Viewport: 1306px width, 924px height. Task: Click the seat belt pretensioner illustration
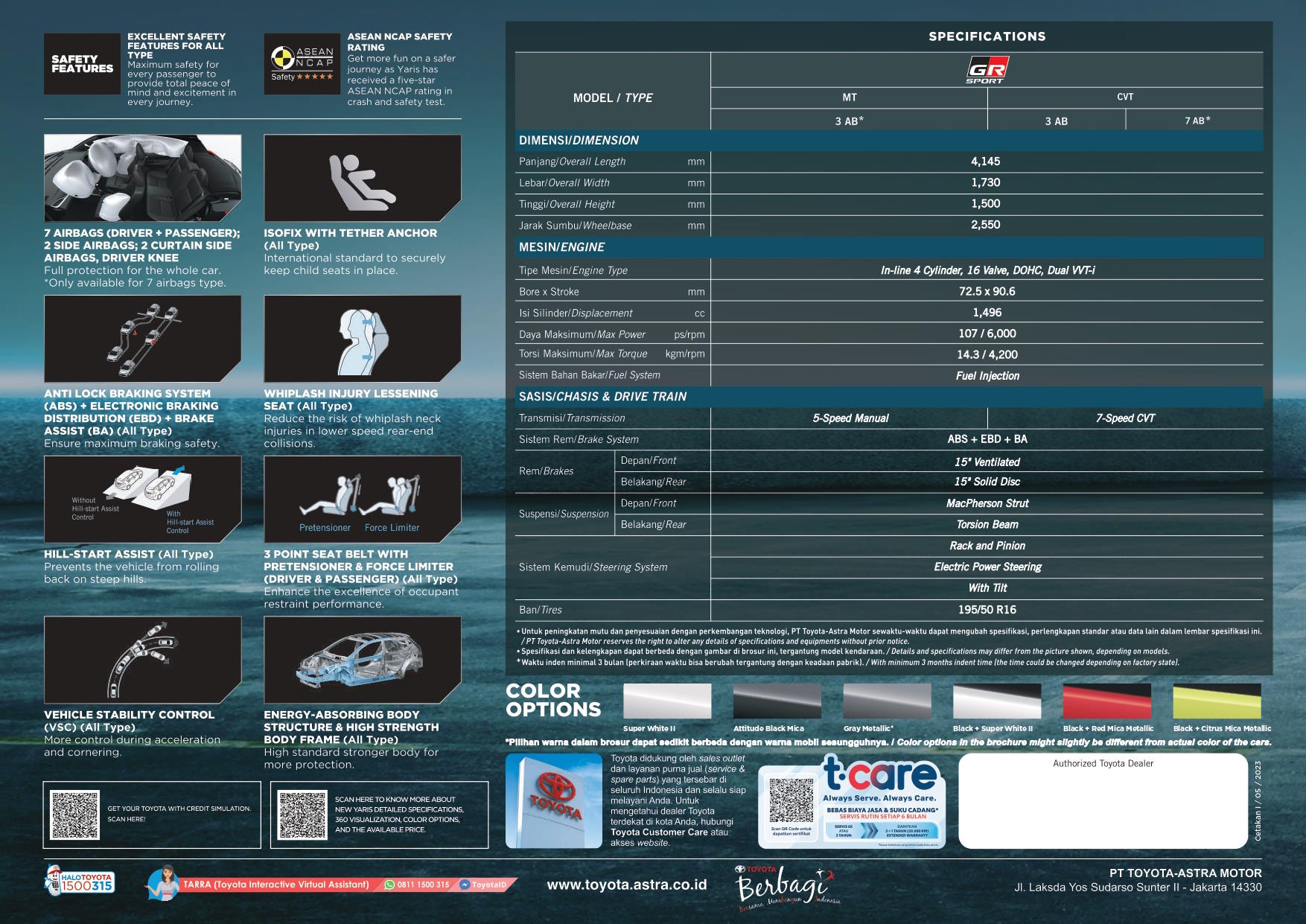tap(363, 499)
